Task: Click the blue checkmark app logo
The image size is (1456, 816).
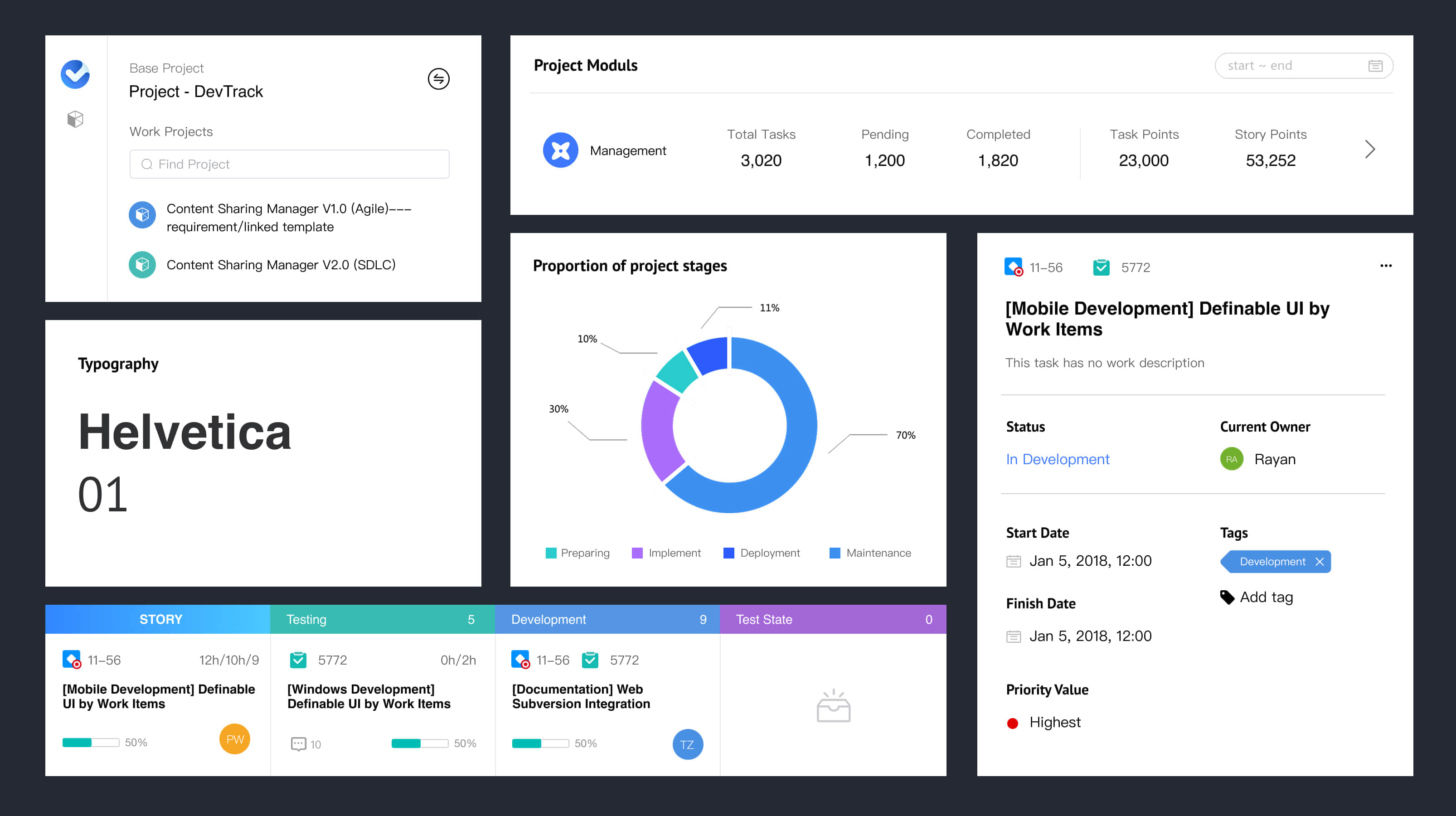Action: [x=75, y=74]
